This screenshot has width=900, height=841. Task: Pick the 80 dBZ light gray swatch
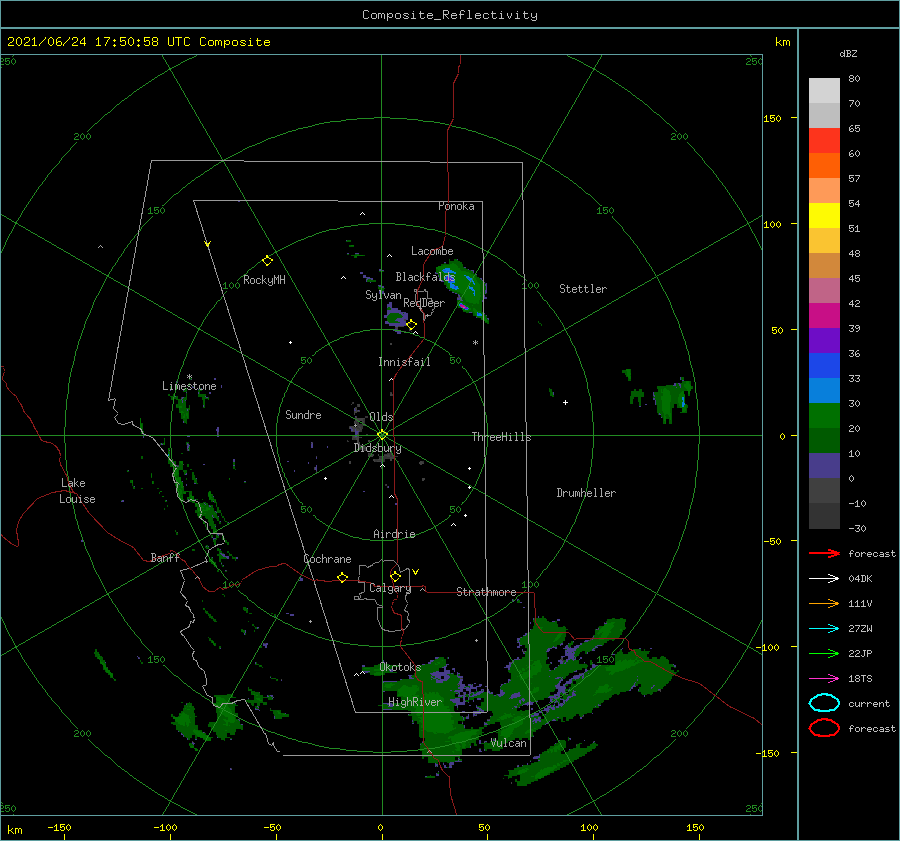[824, 90]
